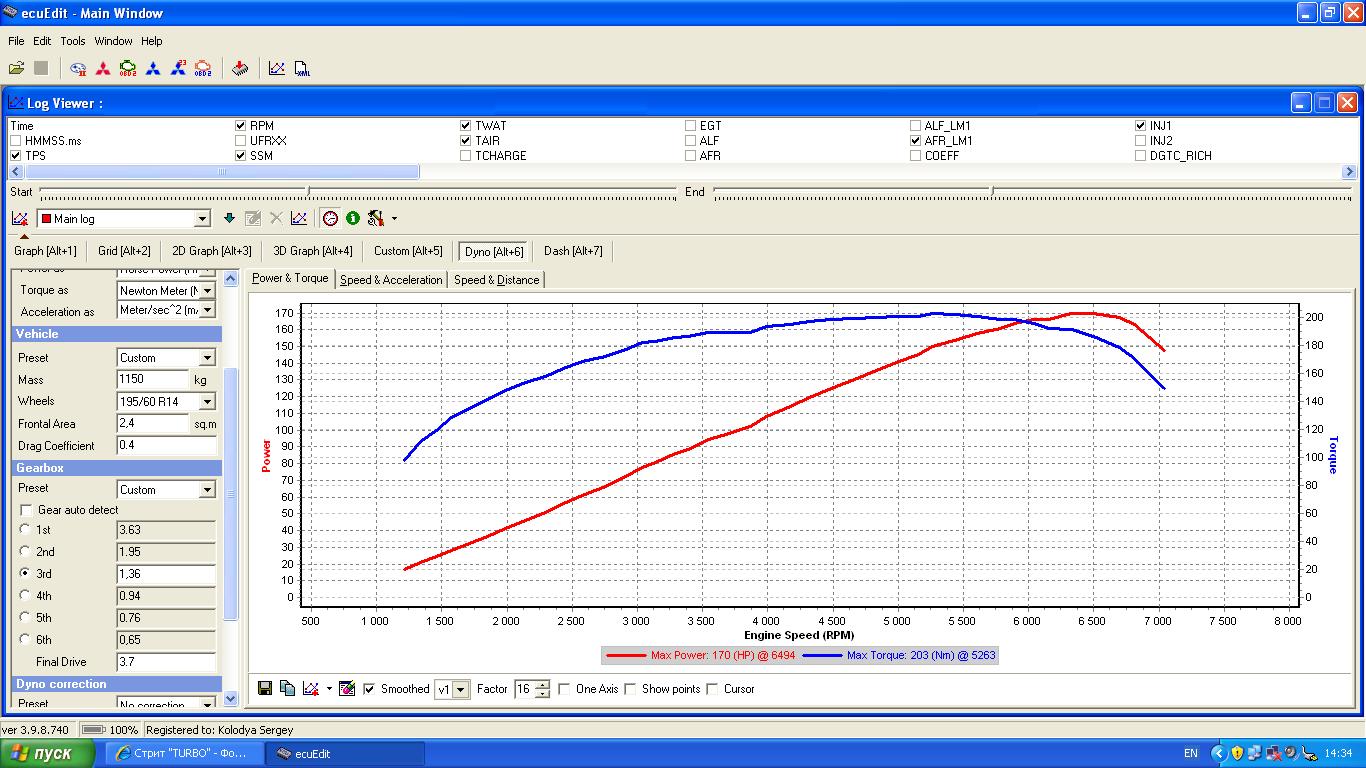Screen dimensions: 1366x768
Task: Click the Final Drive input field
Action: [x=166, y=661]
